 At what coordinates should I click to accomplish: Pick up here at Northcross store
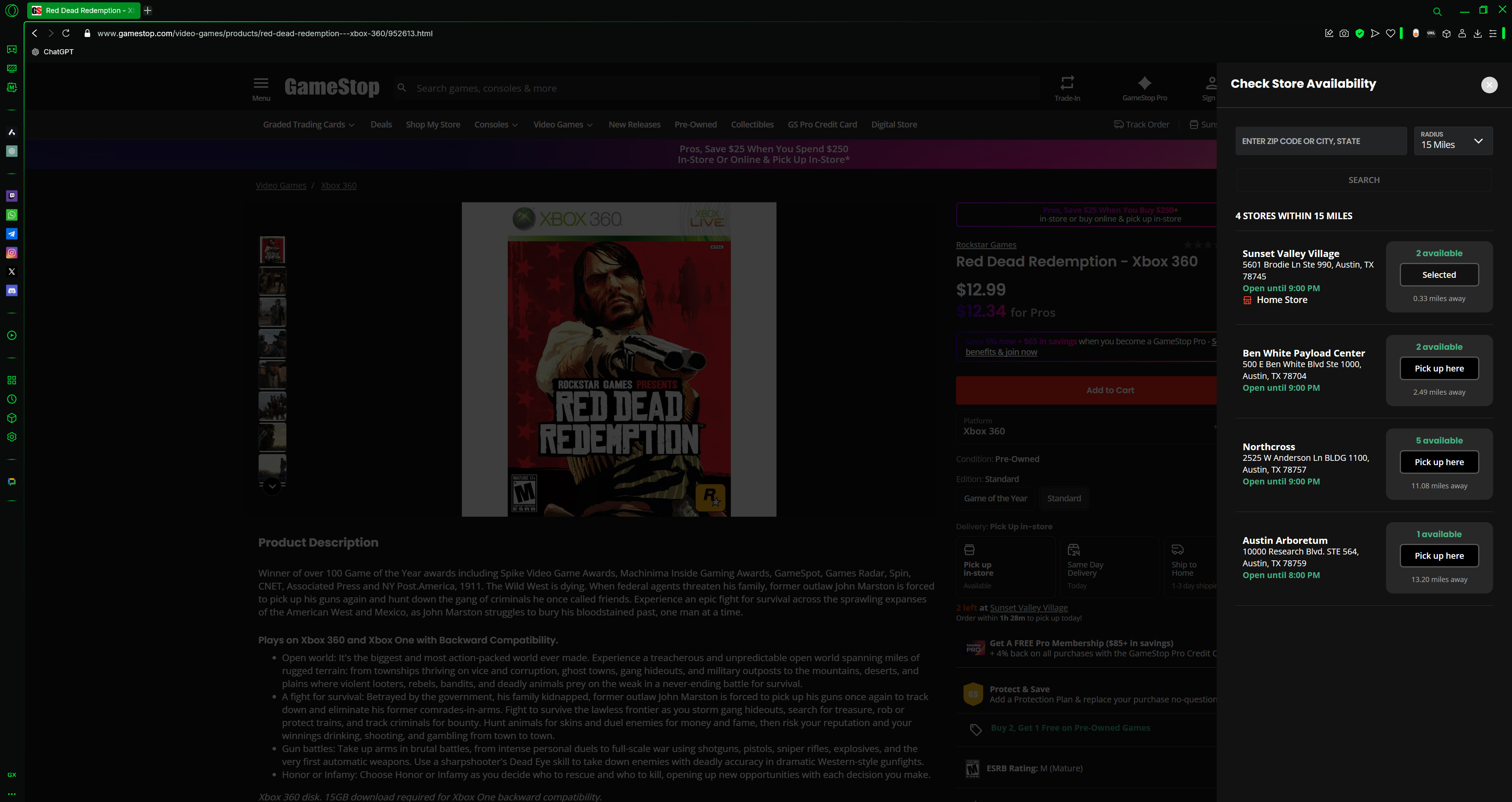[1439, 462]
